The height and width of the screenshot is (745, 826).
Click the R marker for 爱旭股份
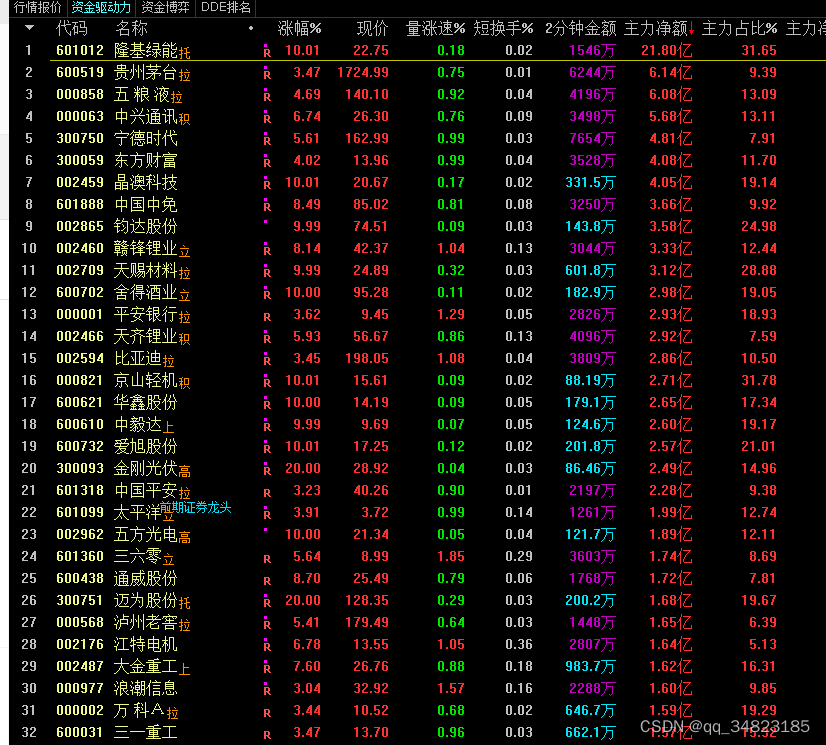tap(267, 447)
